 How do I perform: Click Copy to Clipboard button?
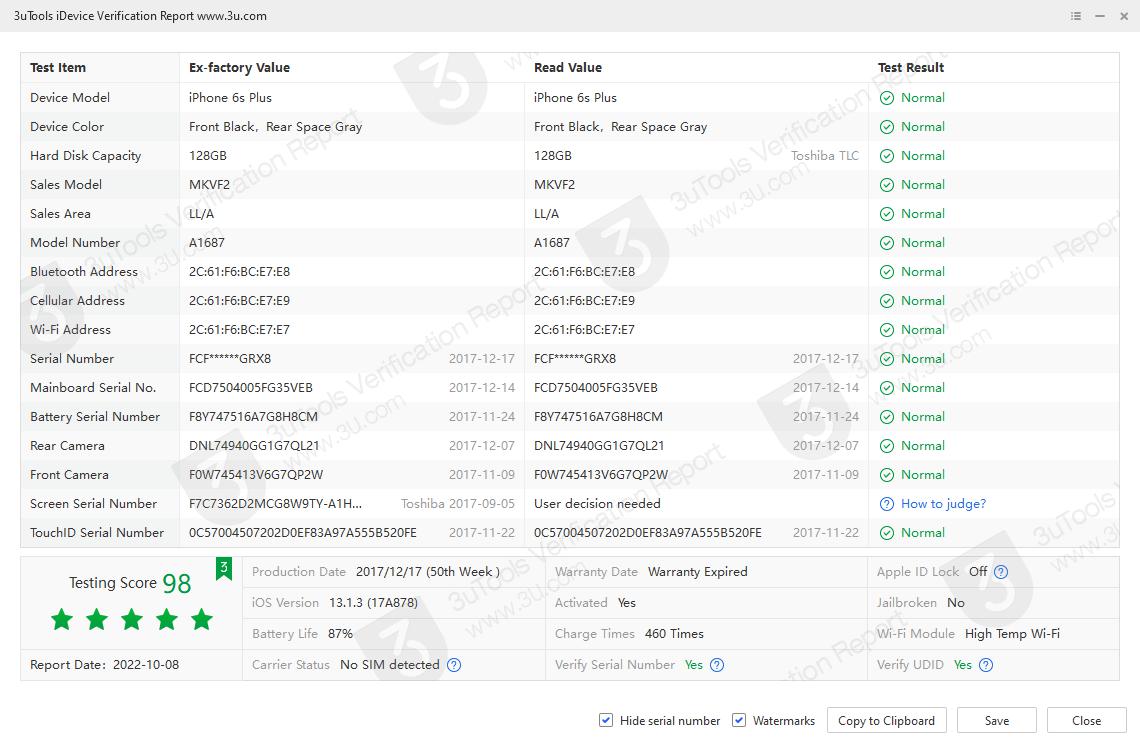point(886,721)
